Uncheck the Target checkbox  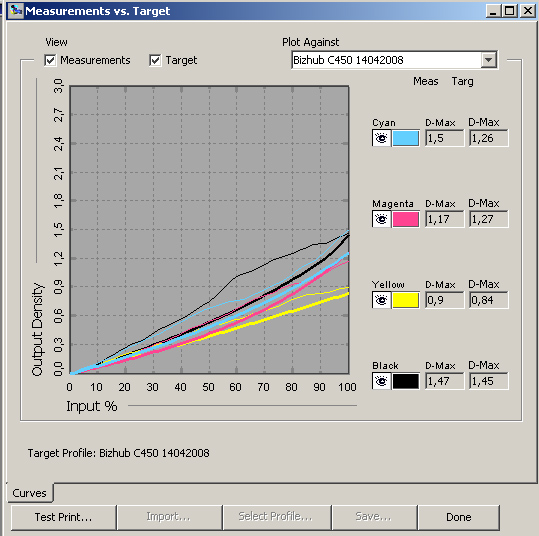155,61
